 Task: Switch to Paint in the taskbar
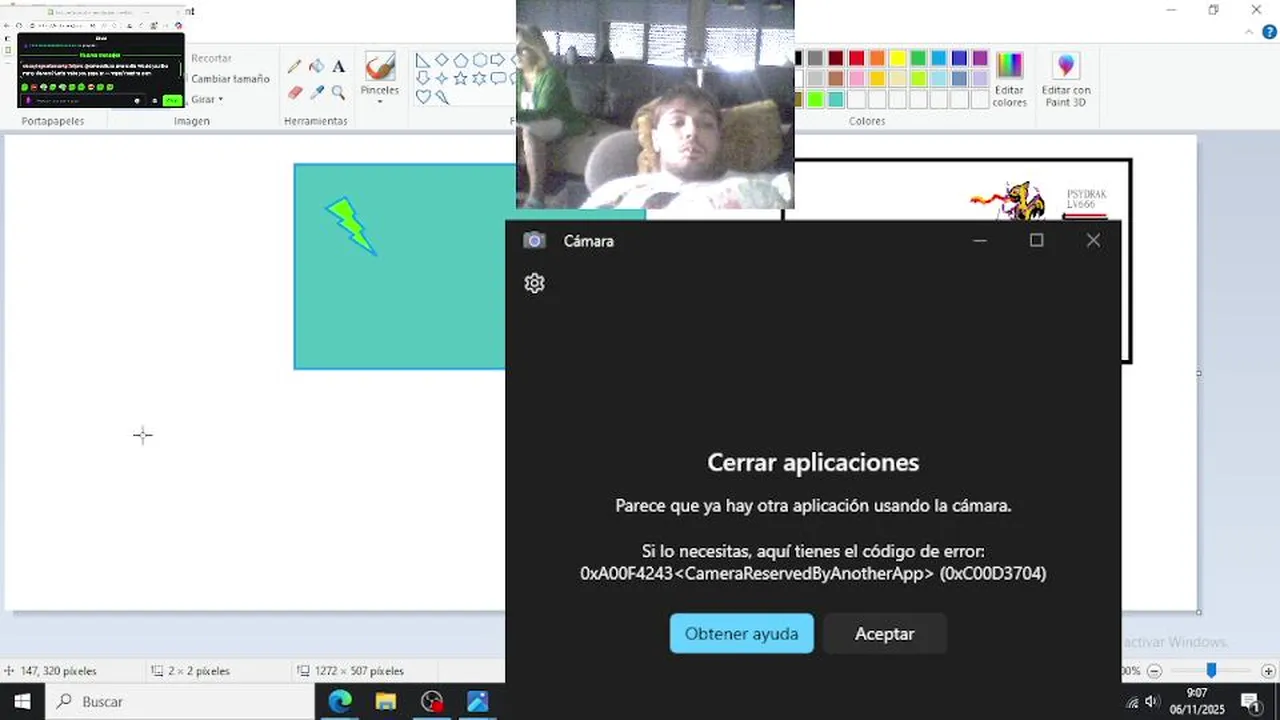478,702
